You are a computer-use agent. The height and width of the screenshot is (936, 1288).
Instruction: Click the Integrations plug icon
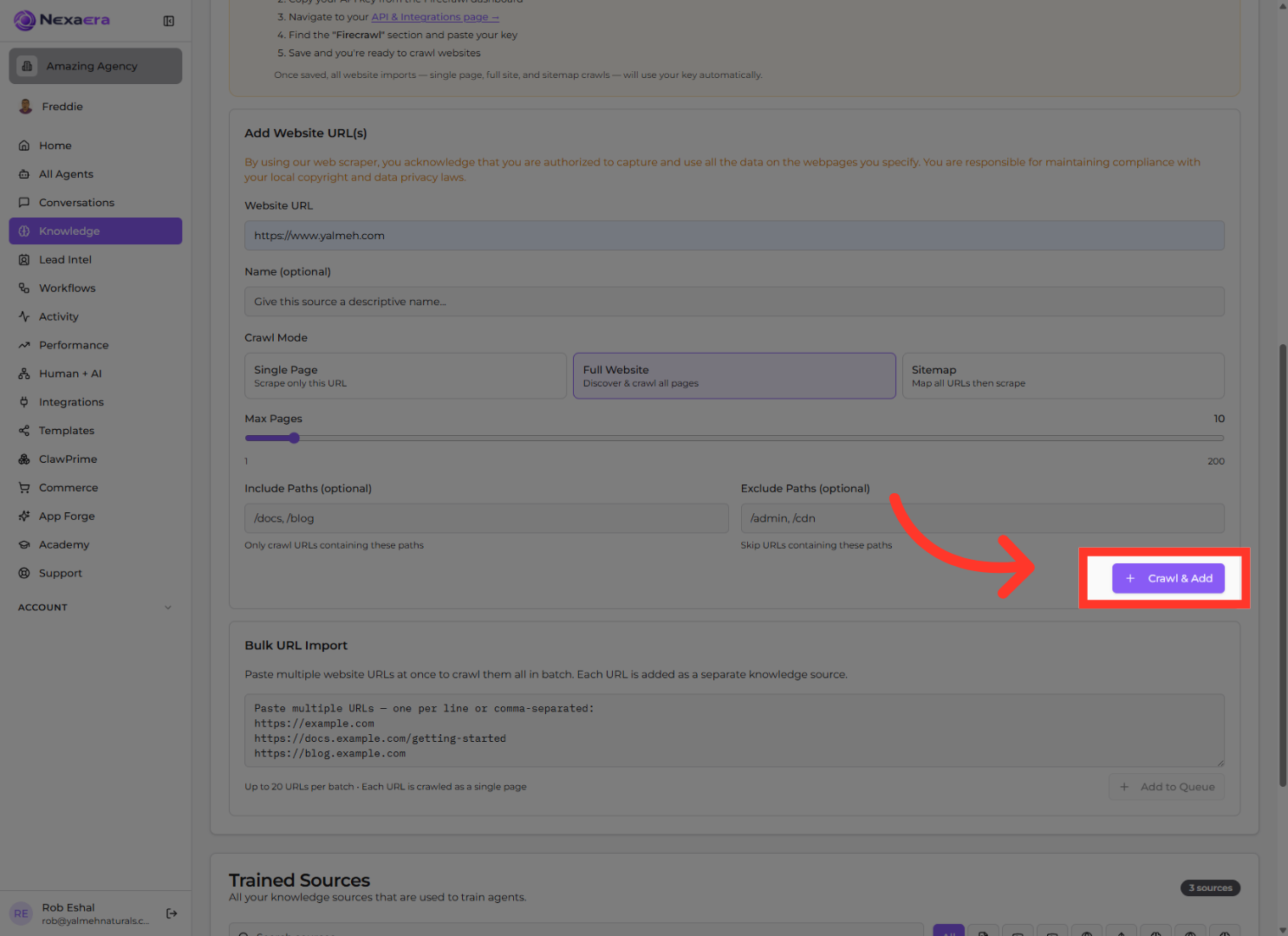24,402
